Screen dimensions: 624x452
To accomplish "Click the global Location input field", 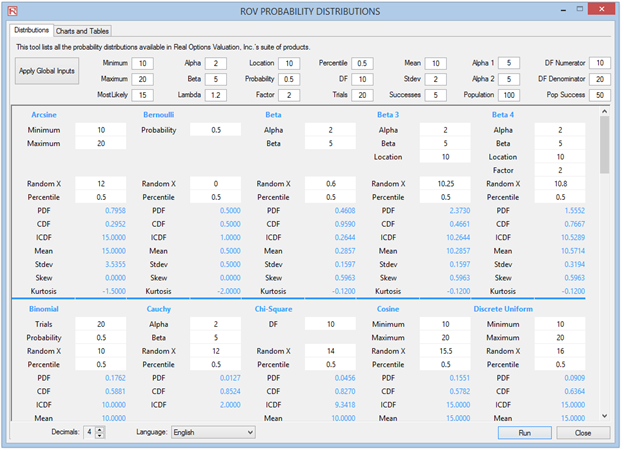I will tap(289, 63).
